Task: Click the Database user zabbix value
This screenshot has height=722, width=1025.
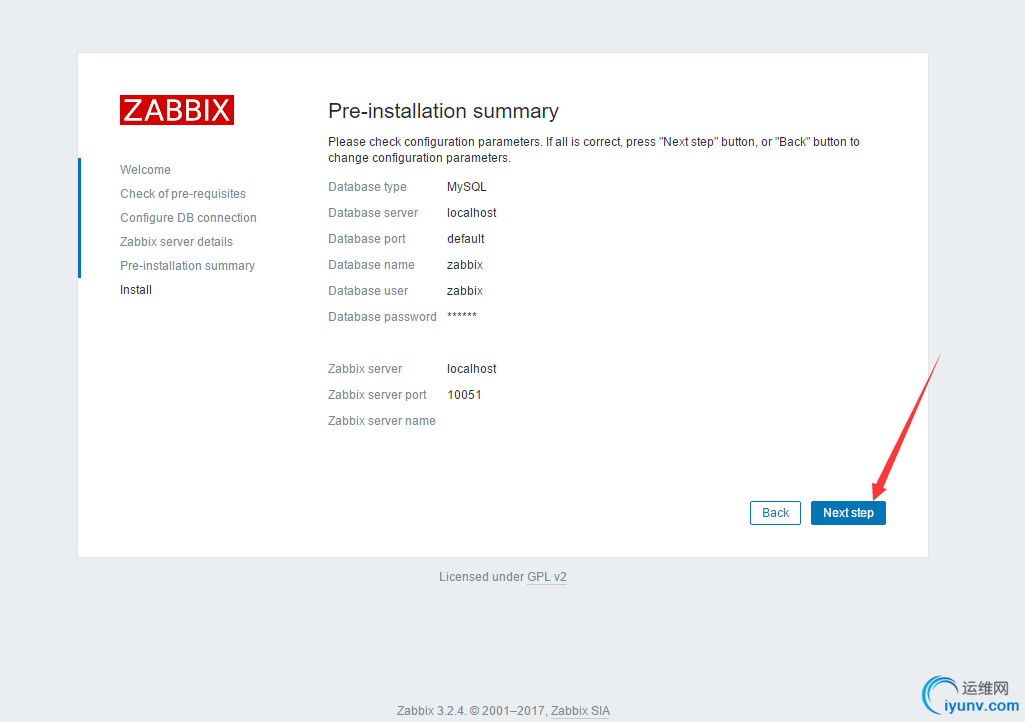Action: (x=465, y=291)
